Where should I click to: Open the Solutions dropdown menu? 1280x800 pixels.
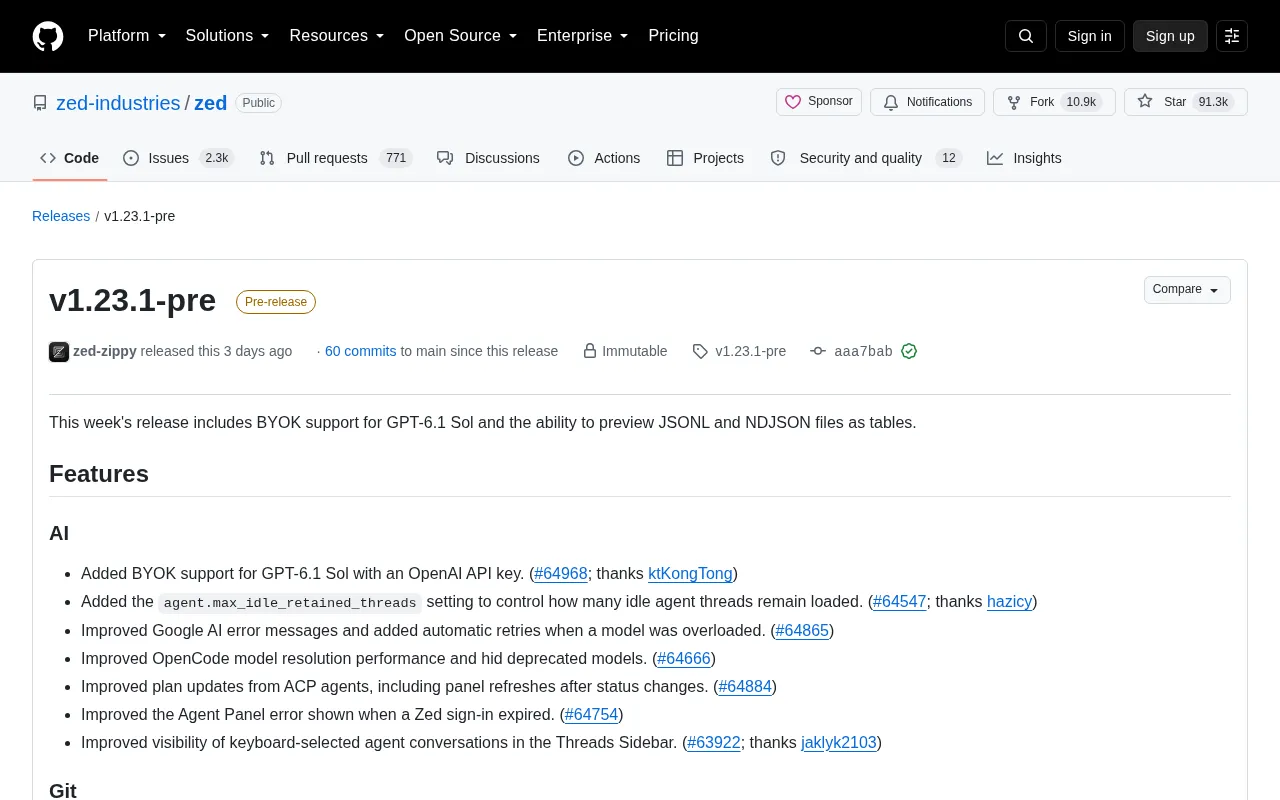click(227, 36)
